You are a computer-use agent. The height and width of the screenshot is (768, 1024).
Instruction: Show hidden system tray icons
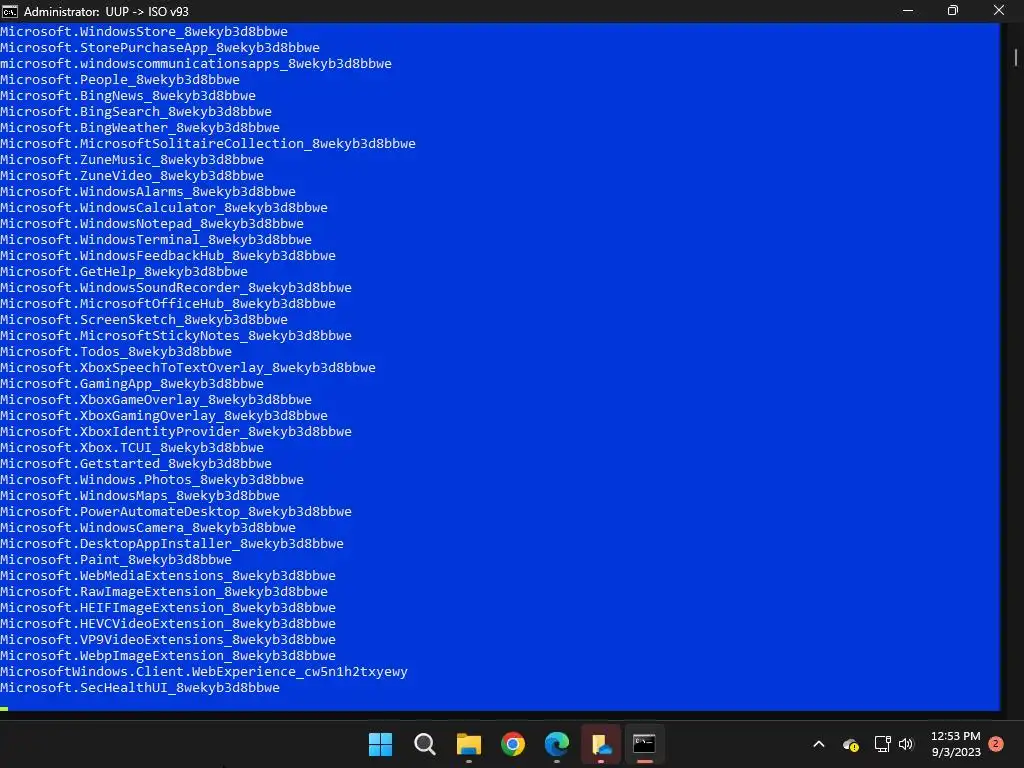pos(819,744)
